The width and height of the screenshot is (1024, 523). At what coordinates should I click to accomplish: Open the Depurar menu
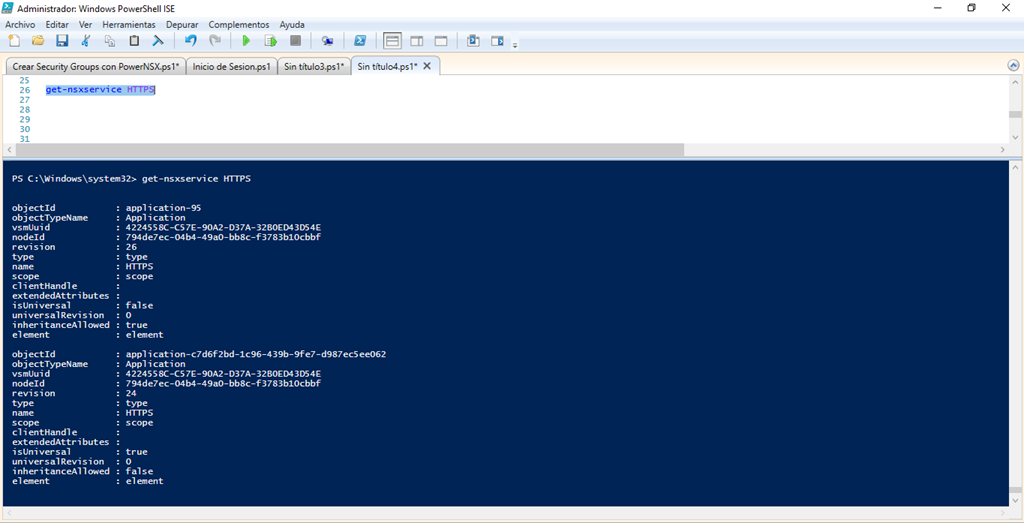tap(181, 24)
